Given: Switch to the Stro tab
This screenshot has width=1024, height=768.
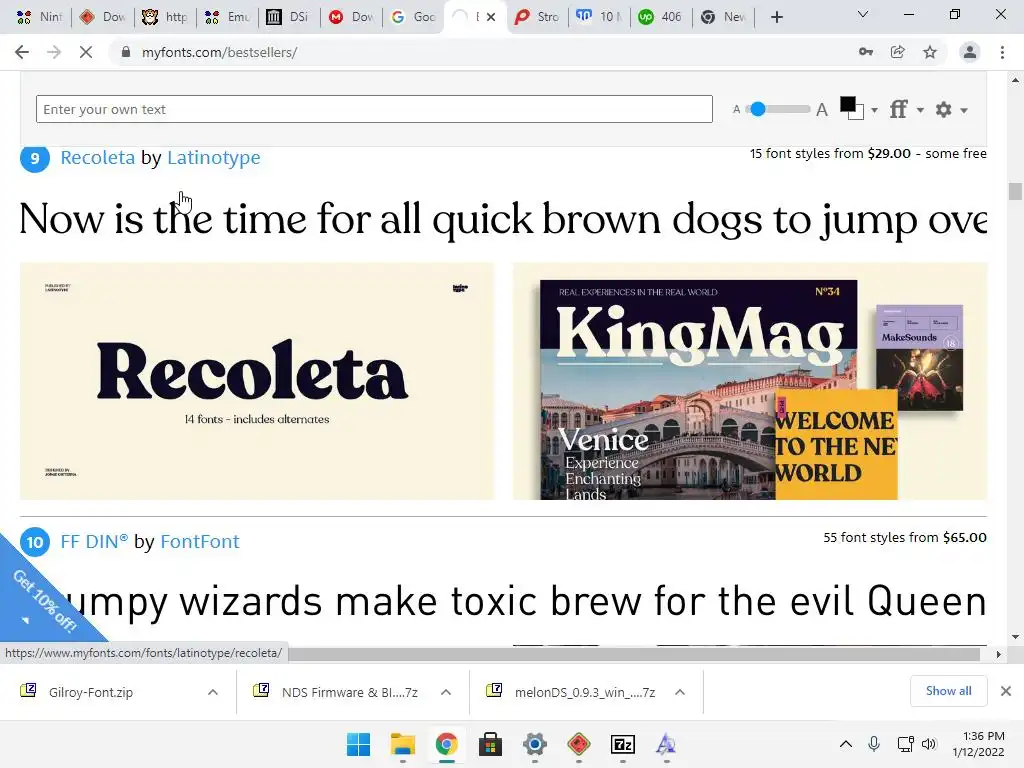Looking at the screenshot, I should click(537, 17).
